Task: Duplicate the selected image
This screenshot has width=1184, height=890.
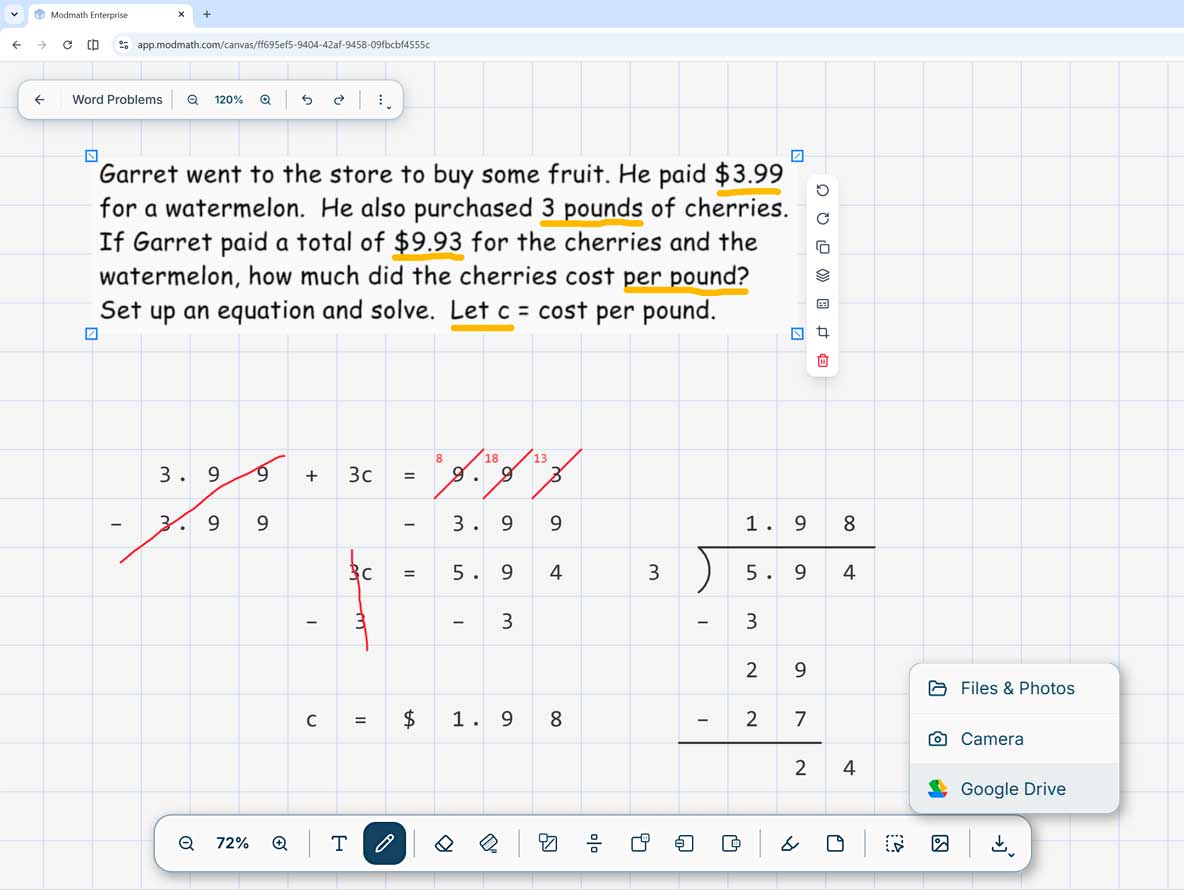Action: 823,247
